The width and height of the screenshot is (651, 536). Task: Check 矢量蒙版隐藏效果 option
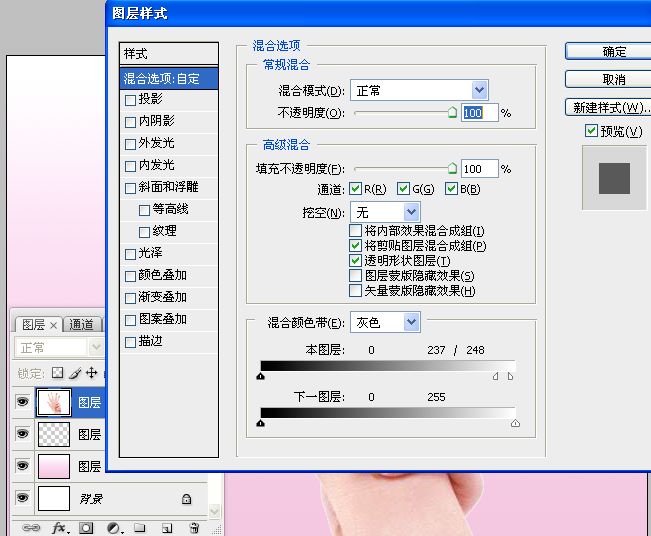355,290
